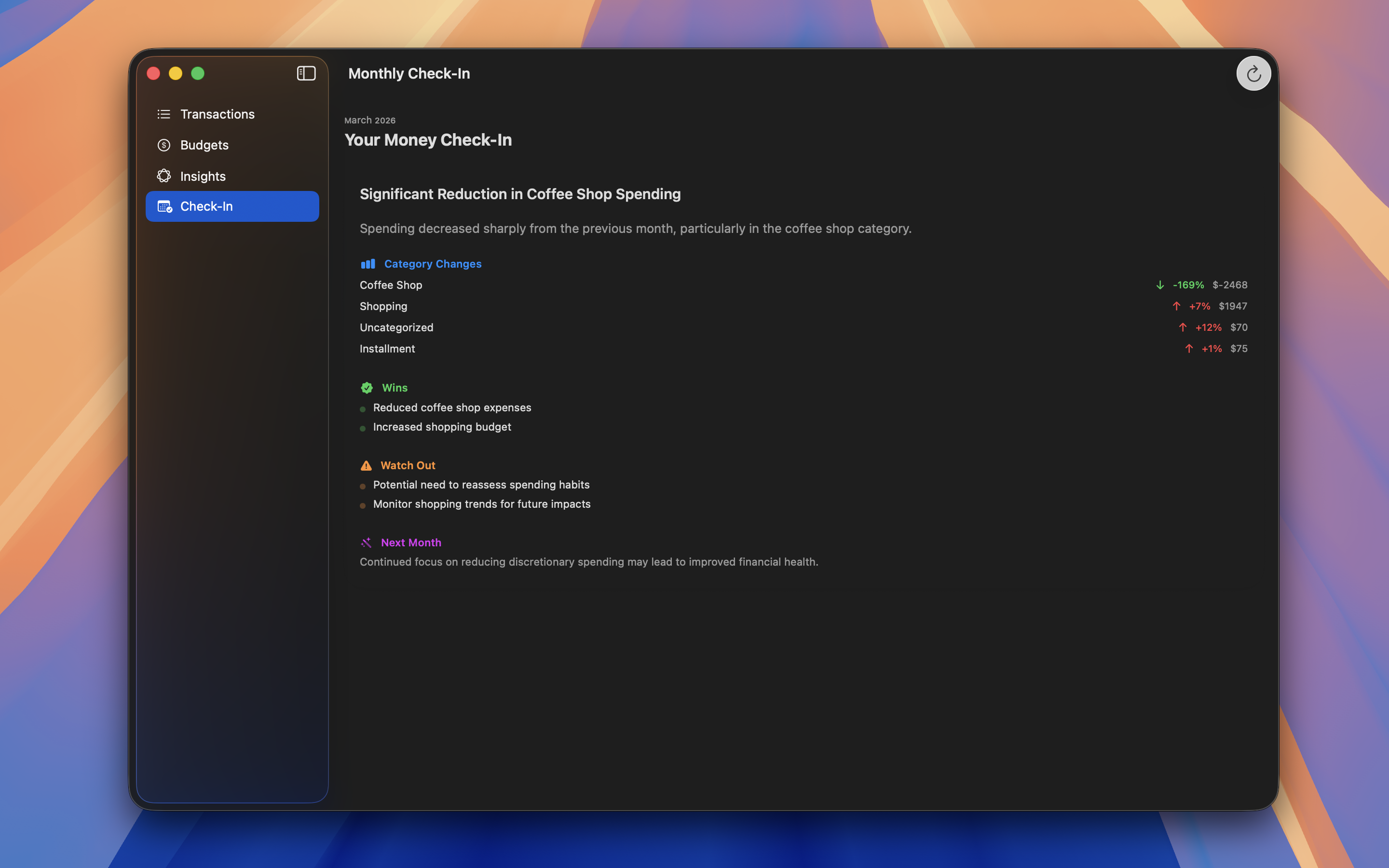Viewport: 1389px width, 868px height.
Task: Click the red up arrow for Uncategorized
Action: (1183, 328)
